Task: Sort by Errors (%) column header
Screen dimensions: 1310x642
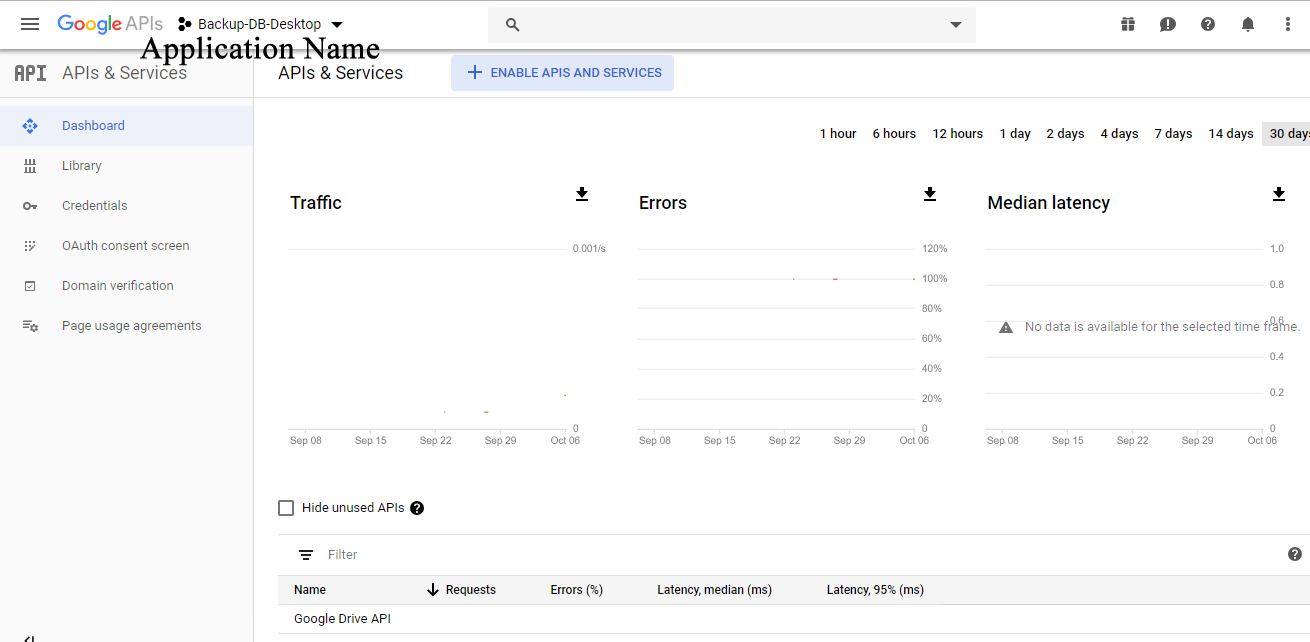Action: 577,590
